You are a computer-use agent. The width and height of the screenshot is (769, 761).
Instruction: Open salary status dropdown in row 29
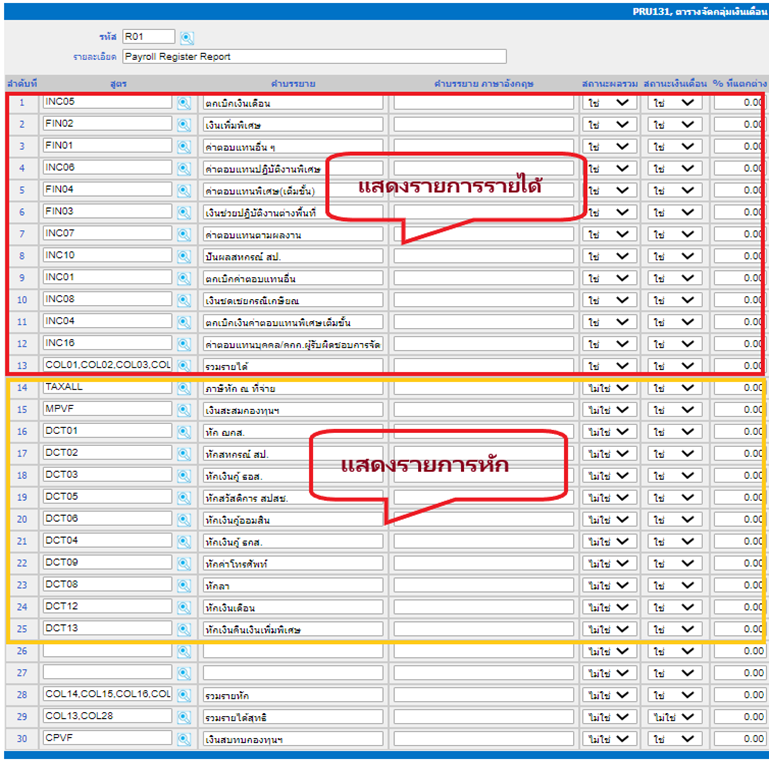(x=673, y=717)
